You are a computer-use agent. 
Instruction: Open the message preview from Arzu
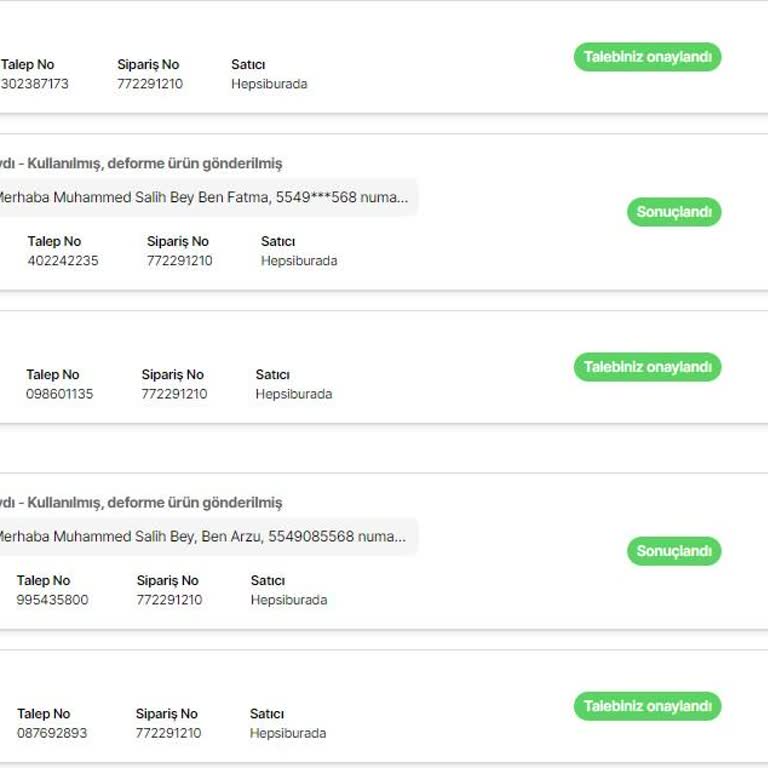[203, 537]
